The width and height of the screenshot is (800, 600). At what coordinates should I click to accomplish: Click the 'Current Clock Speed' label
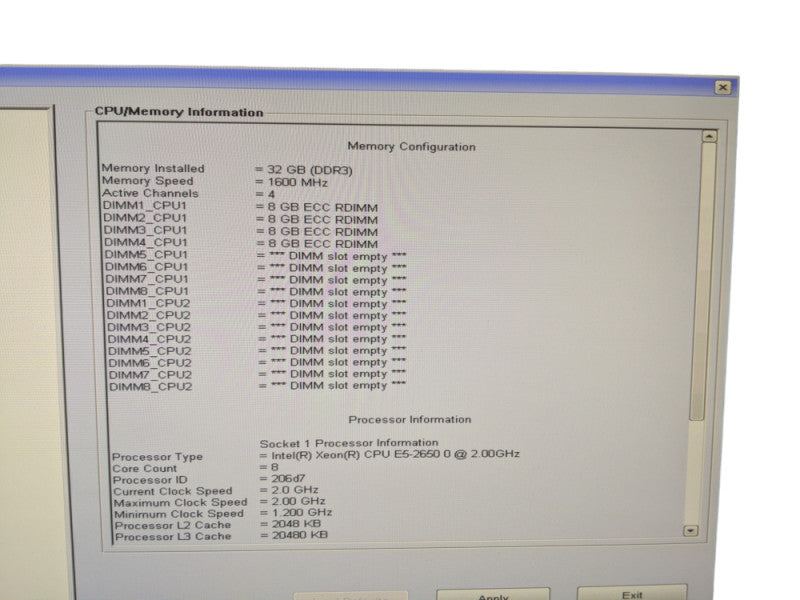point(172,491)
